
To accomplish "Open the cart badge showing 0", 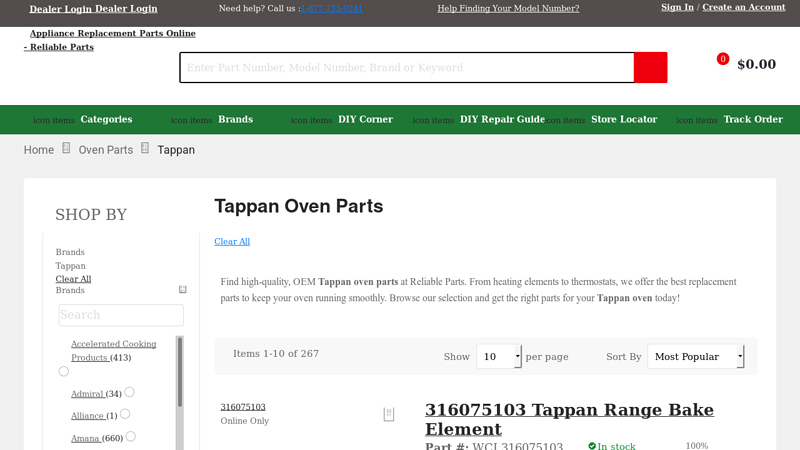I will pos(722,59).
